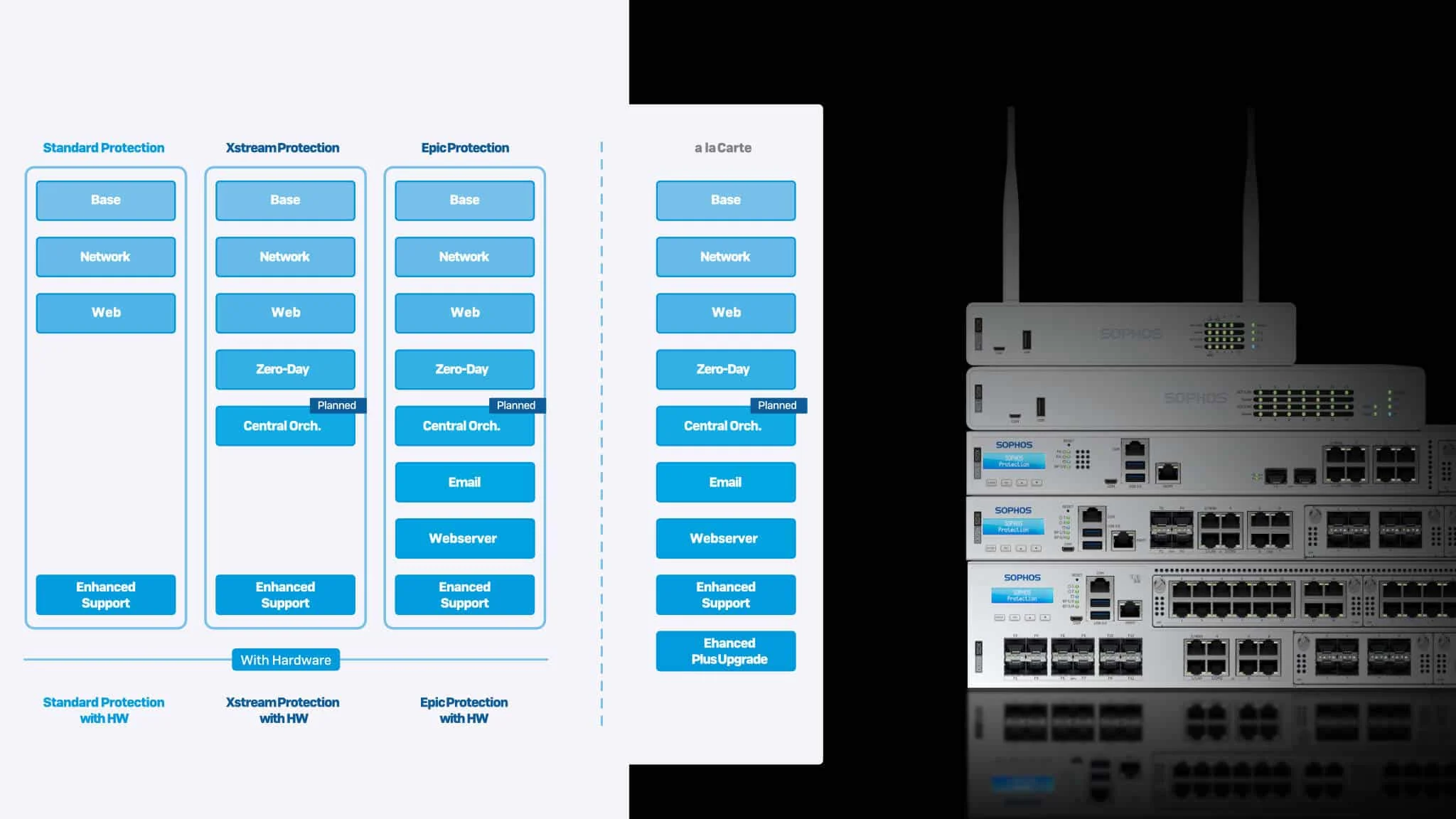Click the Standard Protection Web module
The width and height of the screenshot is (1456, 819).
point(105,312)
